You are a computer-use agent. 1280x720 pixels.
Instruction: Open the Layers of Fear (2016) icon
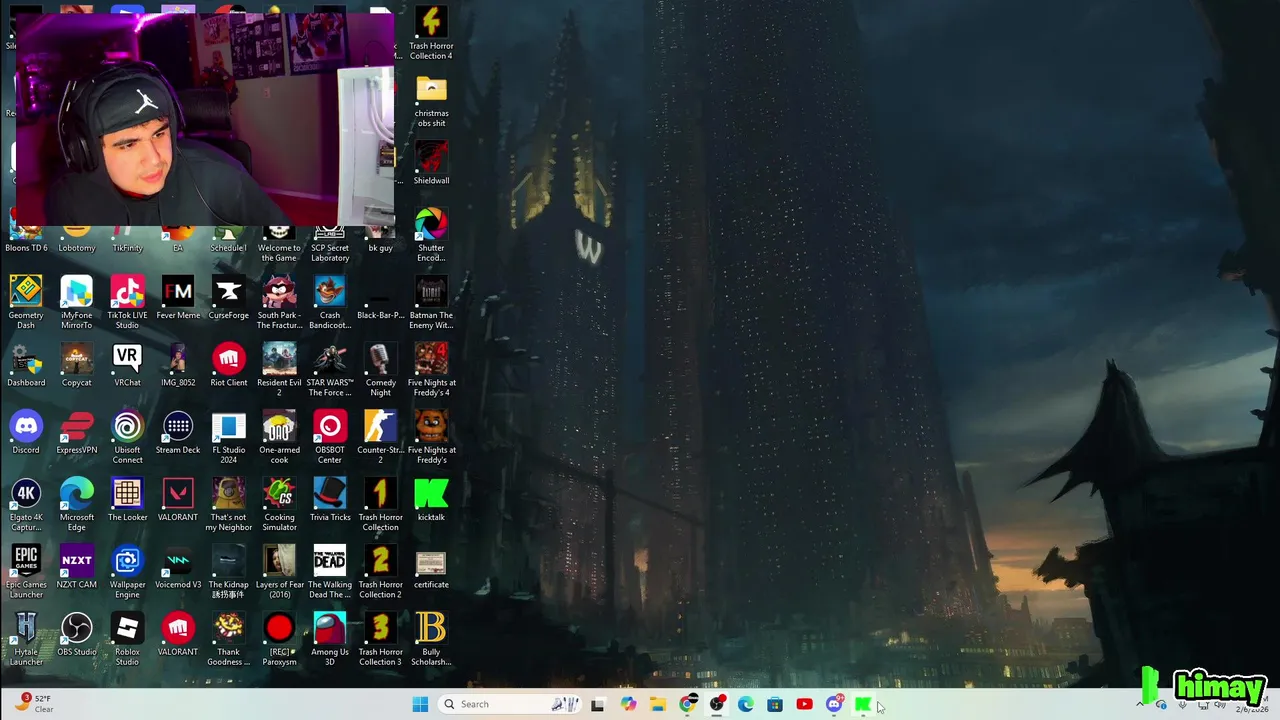pos(279,571)
